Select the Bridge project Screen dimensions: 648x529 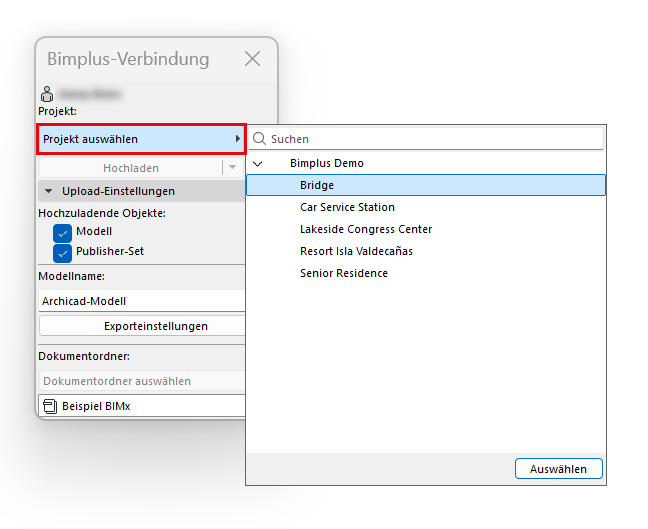[426, 185]
